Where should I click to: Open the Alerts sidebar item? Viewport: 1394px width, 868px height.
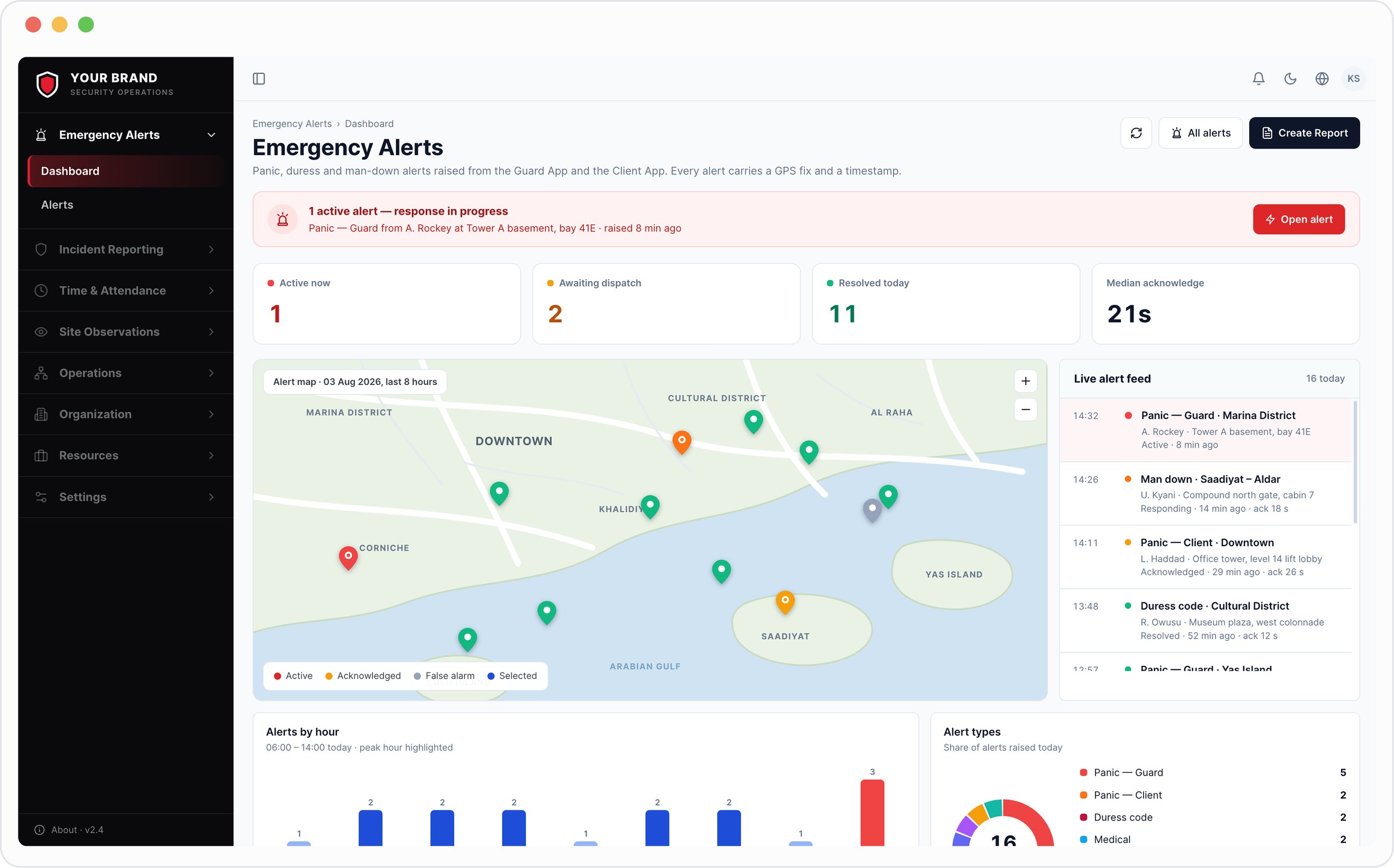[x=126, y=205]
